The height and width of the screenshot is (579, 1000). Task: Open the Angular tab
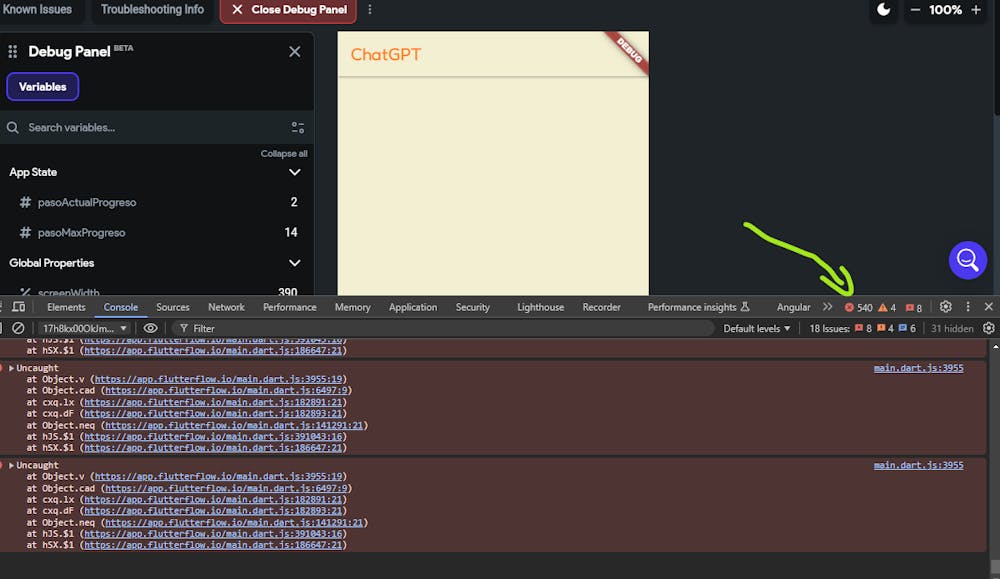point(793,307)
